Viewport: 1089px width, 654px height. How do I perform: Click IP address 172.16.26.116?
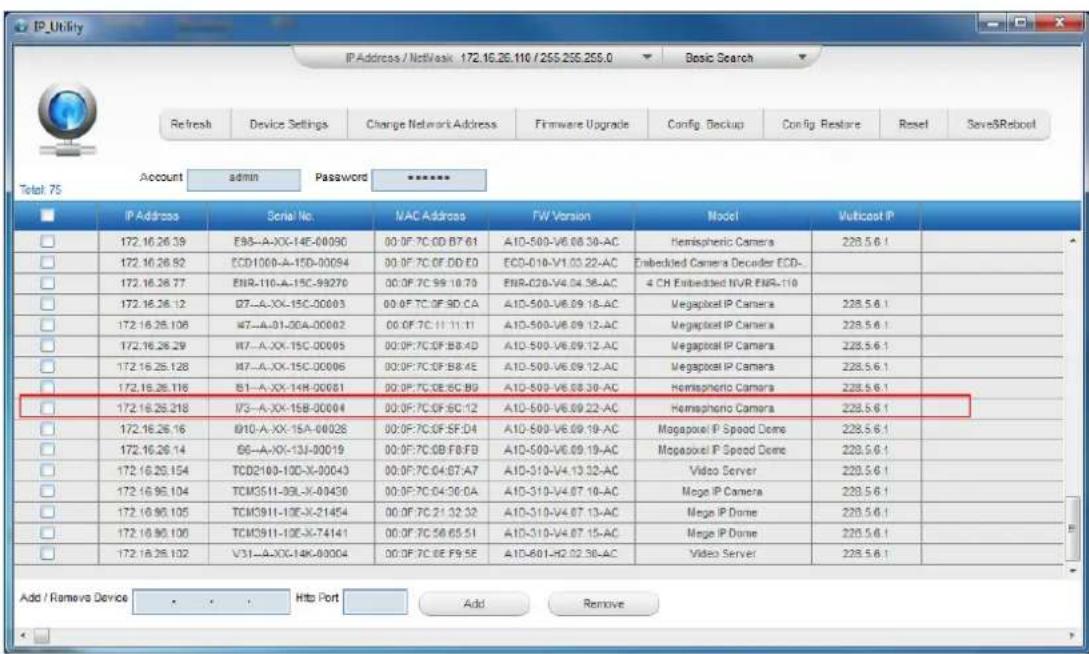(x=152, y=387)
